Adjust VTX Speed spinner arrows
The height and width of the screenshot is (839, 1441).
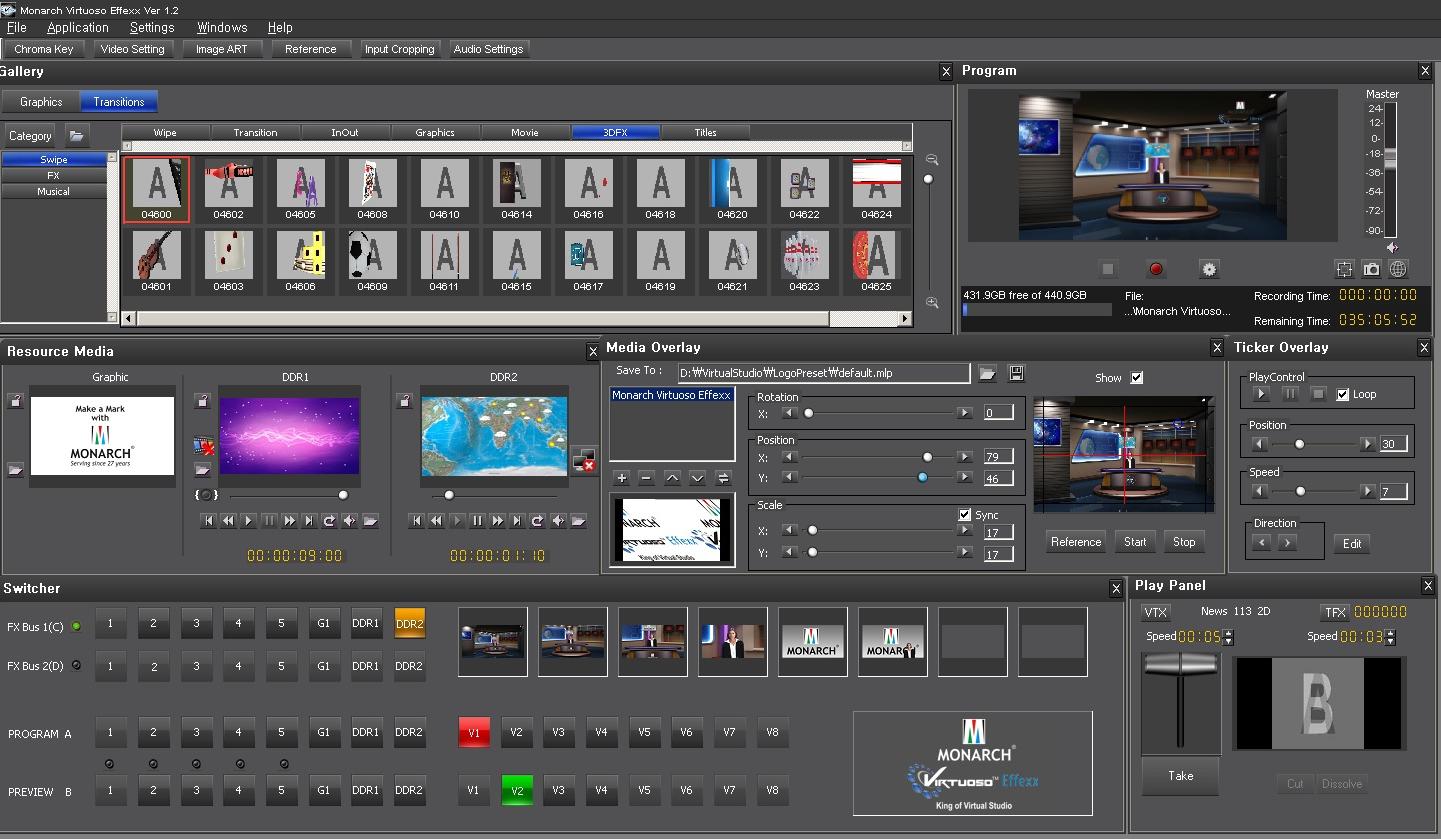coord(1229,637)
